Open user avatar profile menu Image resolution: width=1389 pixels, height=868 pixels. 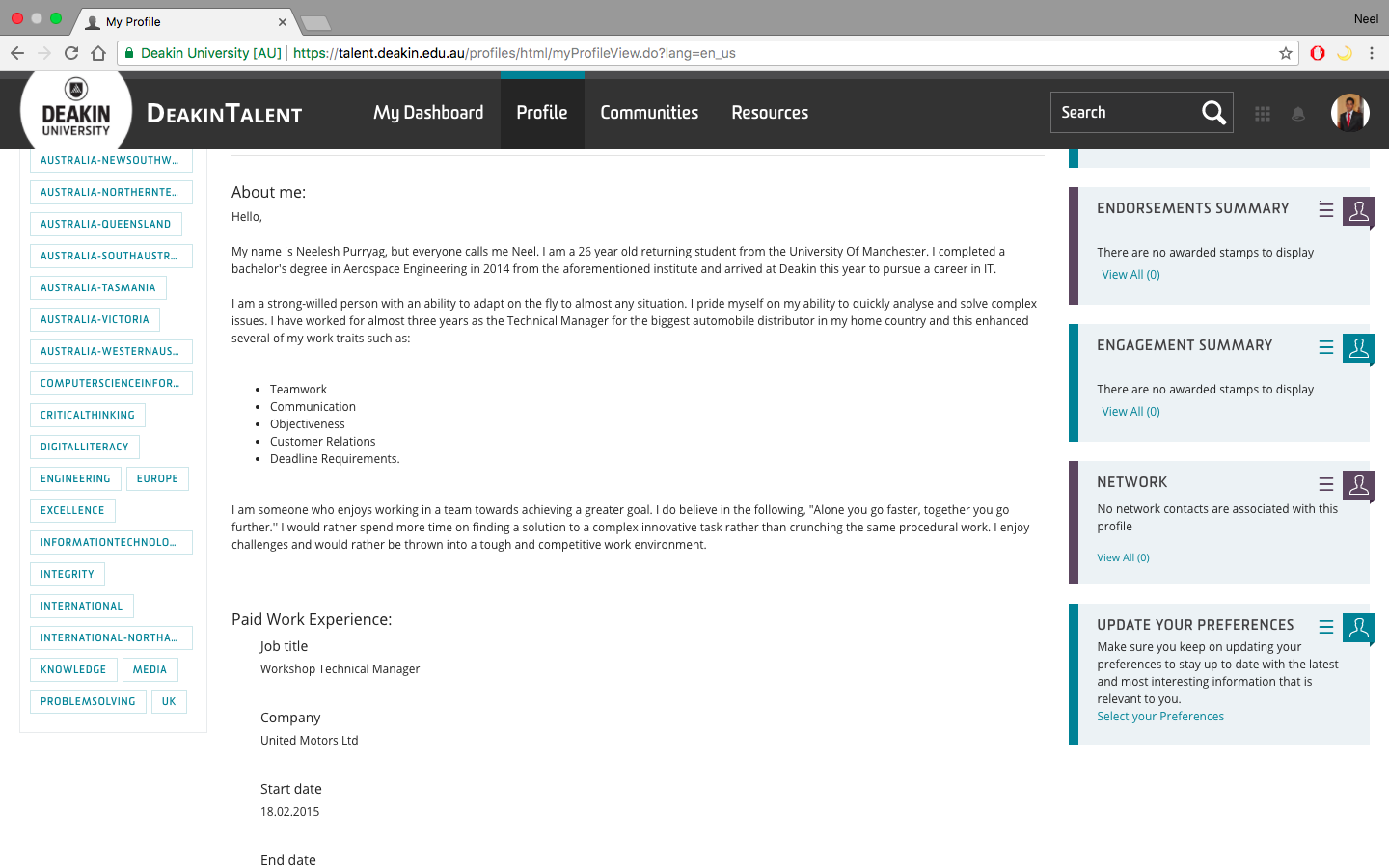pyautogui.click(x=1350, y=113)
